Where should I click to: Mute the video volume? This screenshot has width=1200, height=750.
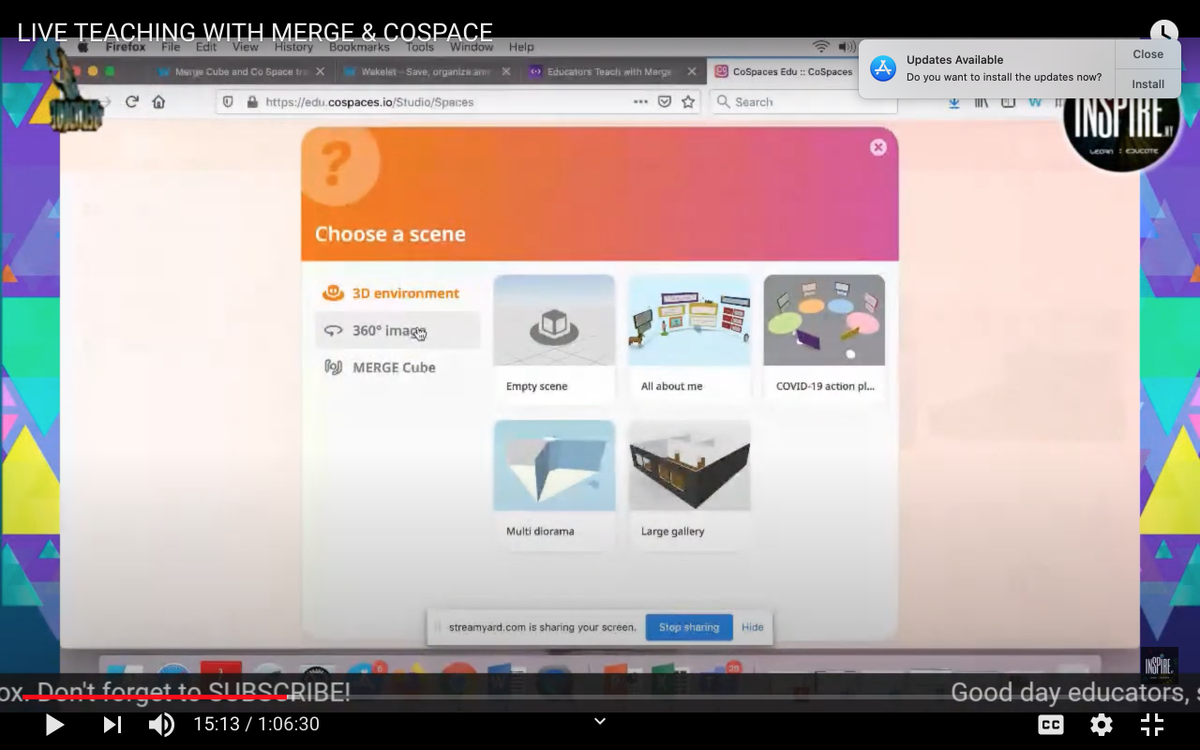[162, 725]
